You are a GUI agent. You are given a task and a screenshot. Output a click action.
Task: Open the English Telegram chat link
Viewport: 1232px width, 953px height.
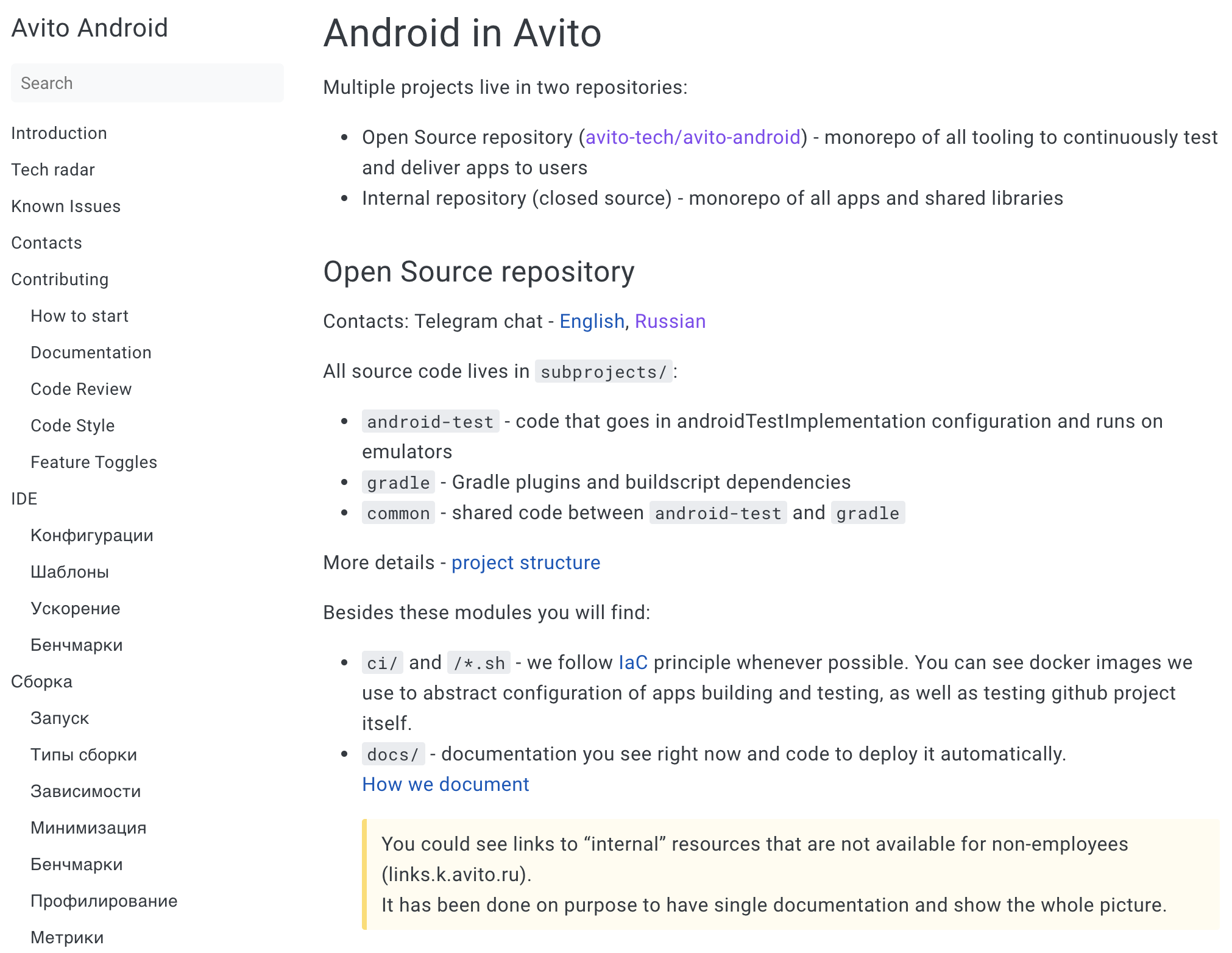(x=591, y=321)
